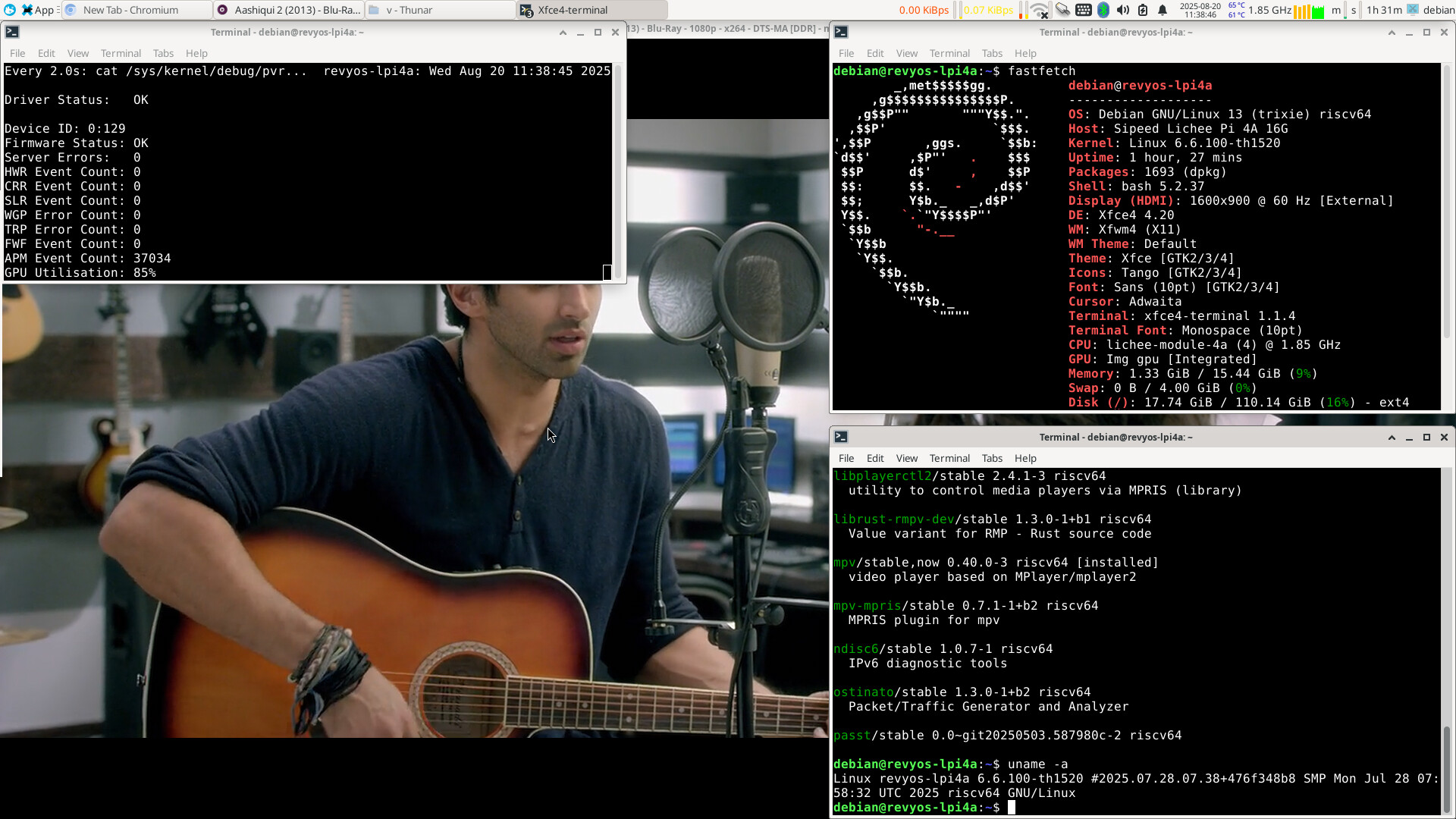Open File menu in the watch terminal
Image resolution: width=1456 pixels, height=819 pixels.
pos(17,53)
